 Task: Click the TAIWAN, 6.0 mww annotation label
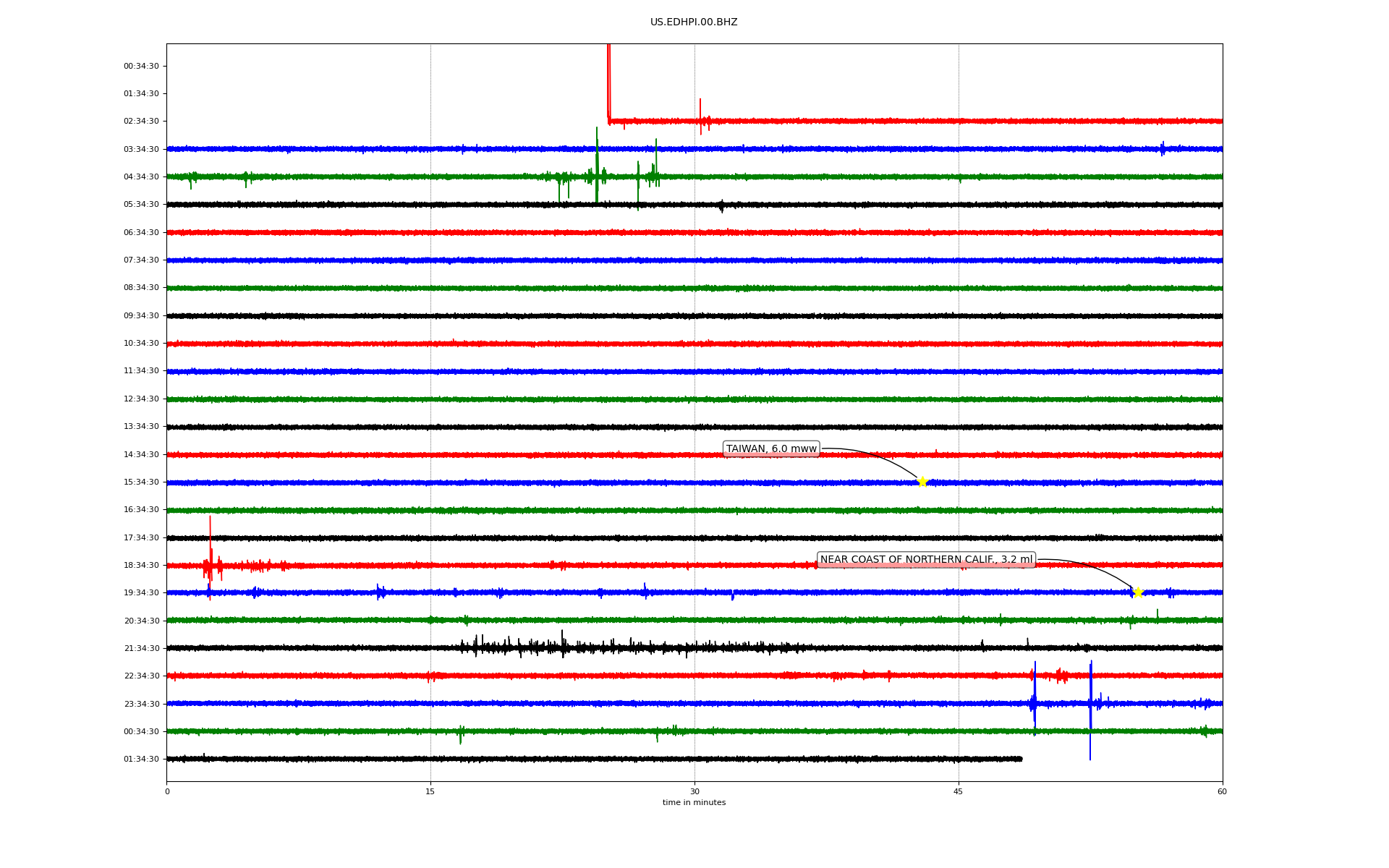[x=771, y=449]
